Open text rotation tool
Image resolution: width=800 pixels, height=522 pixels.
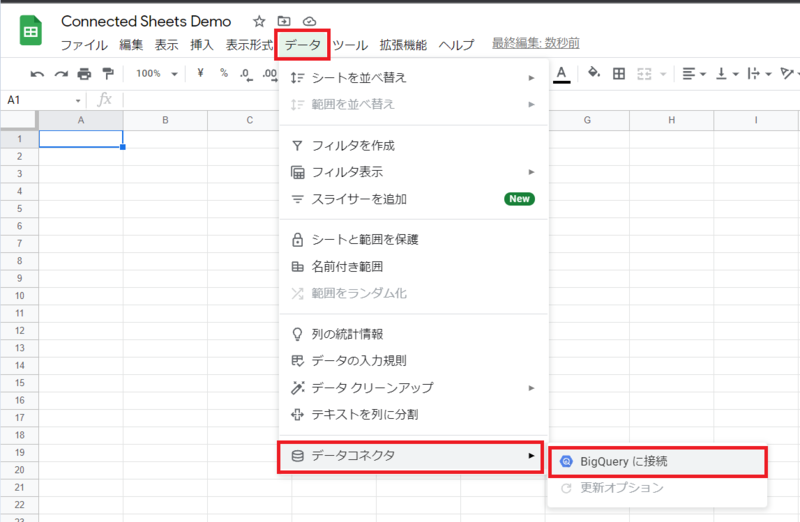[789, 74]
